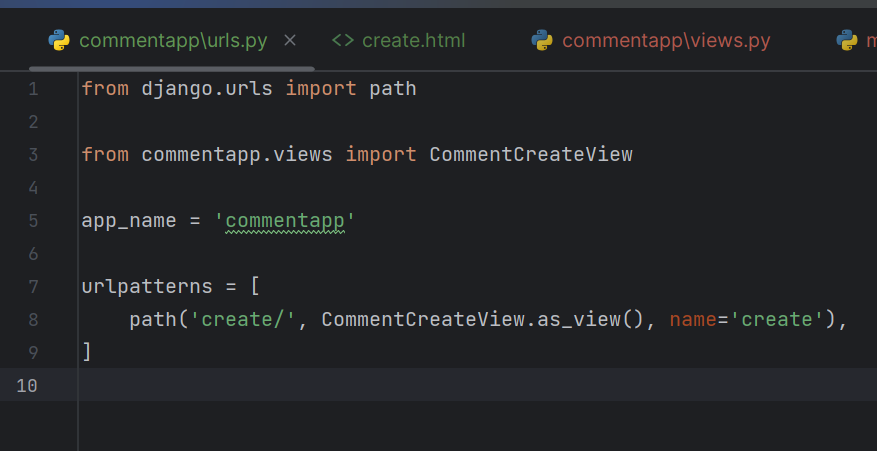Click 'django.urls' in the first import
The width and height of the screenshot is (877, 451).
[207, 89]
